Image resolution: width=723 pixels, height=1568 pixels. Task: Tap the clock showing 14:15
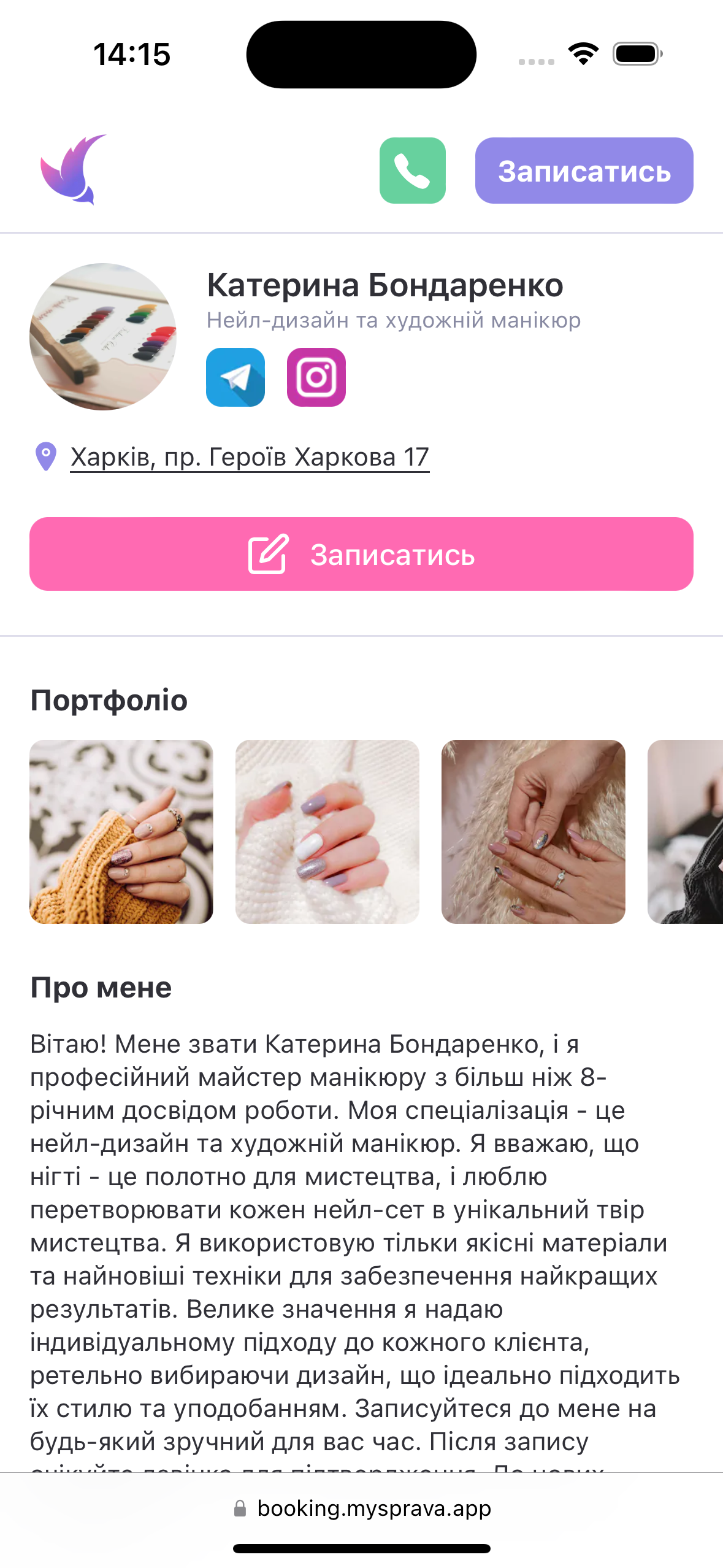click(132, 55)
